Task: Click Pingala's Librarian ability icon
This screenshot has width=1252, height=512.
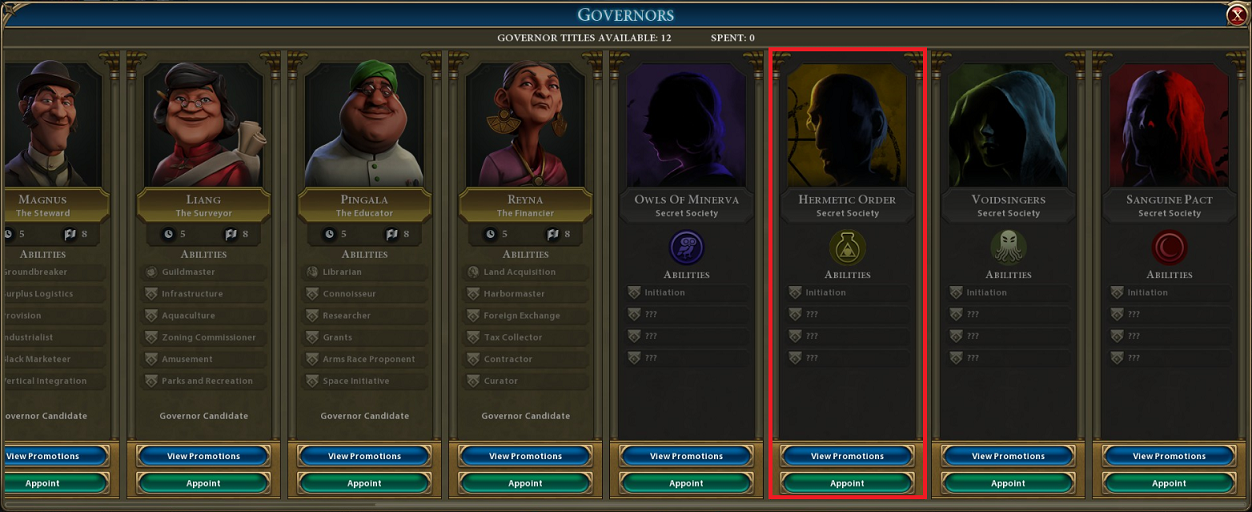Action: pos(313,272)
